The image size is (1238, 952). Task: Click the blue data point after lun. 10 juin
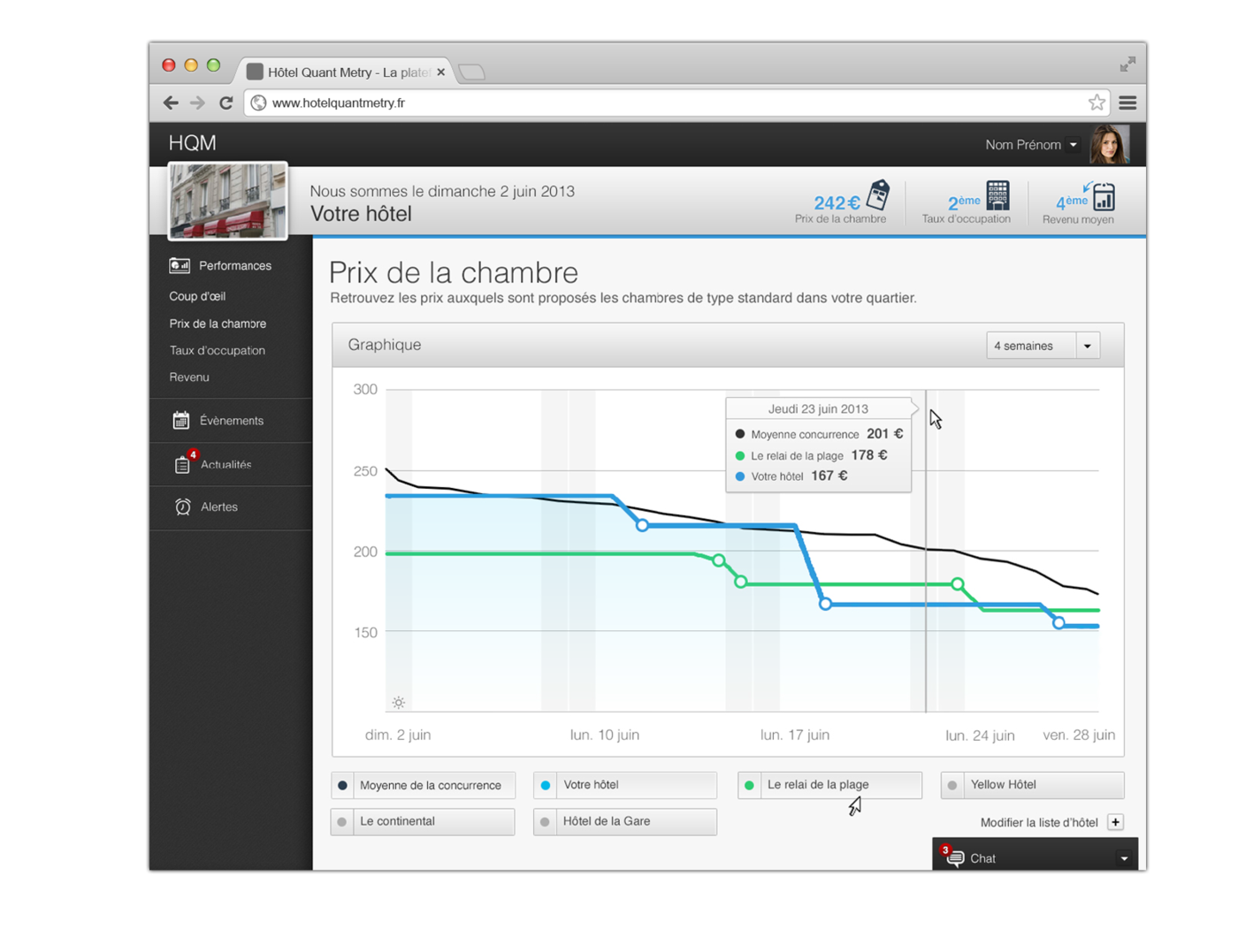pyautogui.click(x=643, y=526)
